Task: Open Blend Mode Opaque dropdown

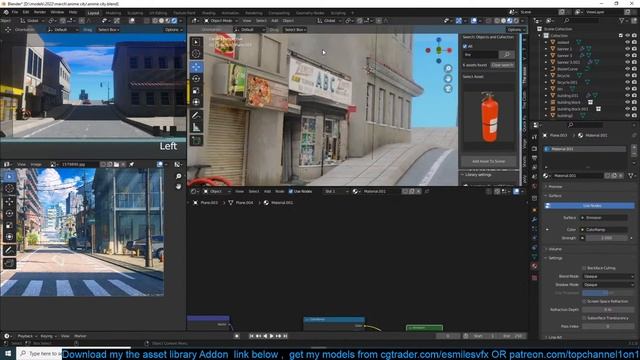Action: click(x=608, y=276)
